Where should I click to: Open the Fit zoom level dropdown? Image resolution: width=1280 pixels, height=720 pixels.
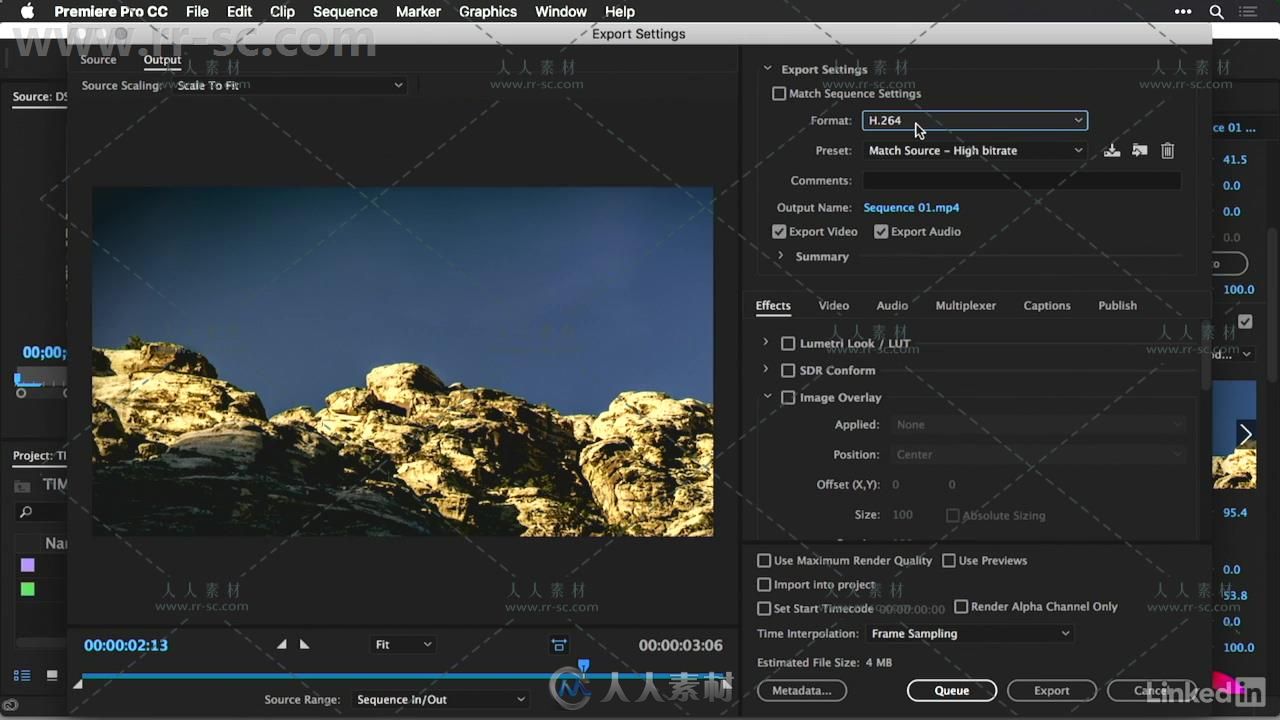coord(403,645)
